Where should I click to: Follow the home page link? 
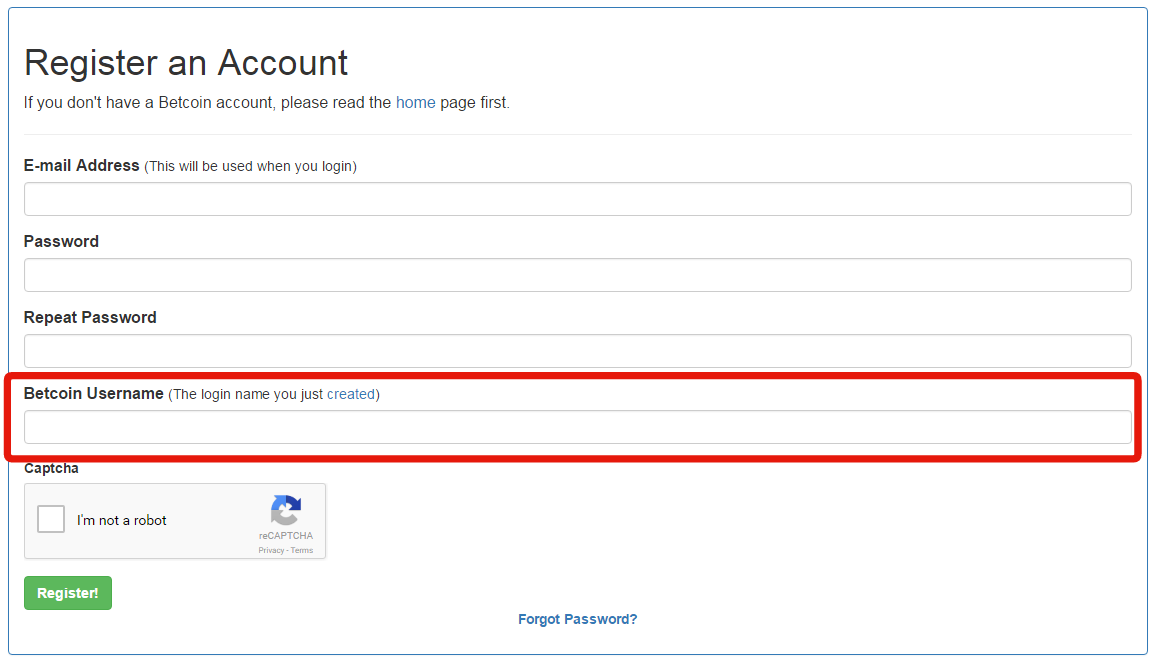416,103
